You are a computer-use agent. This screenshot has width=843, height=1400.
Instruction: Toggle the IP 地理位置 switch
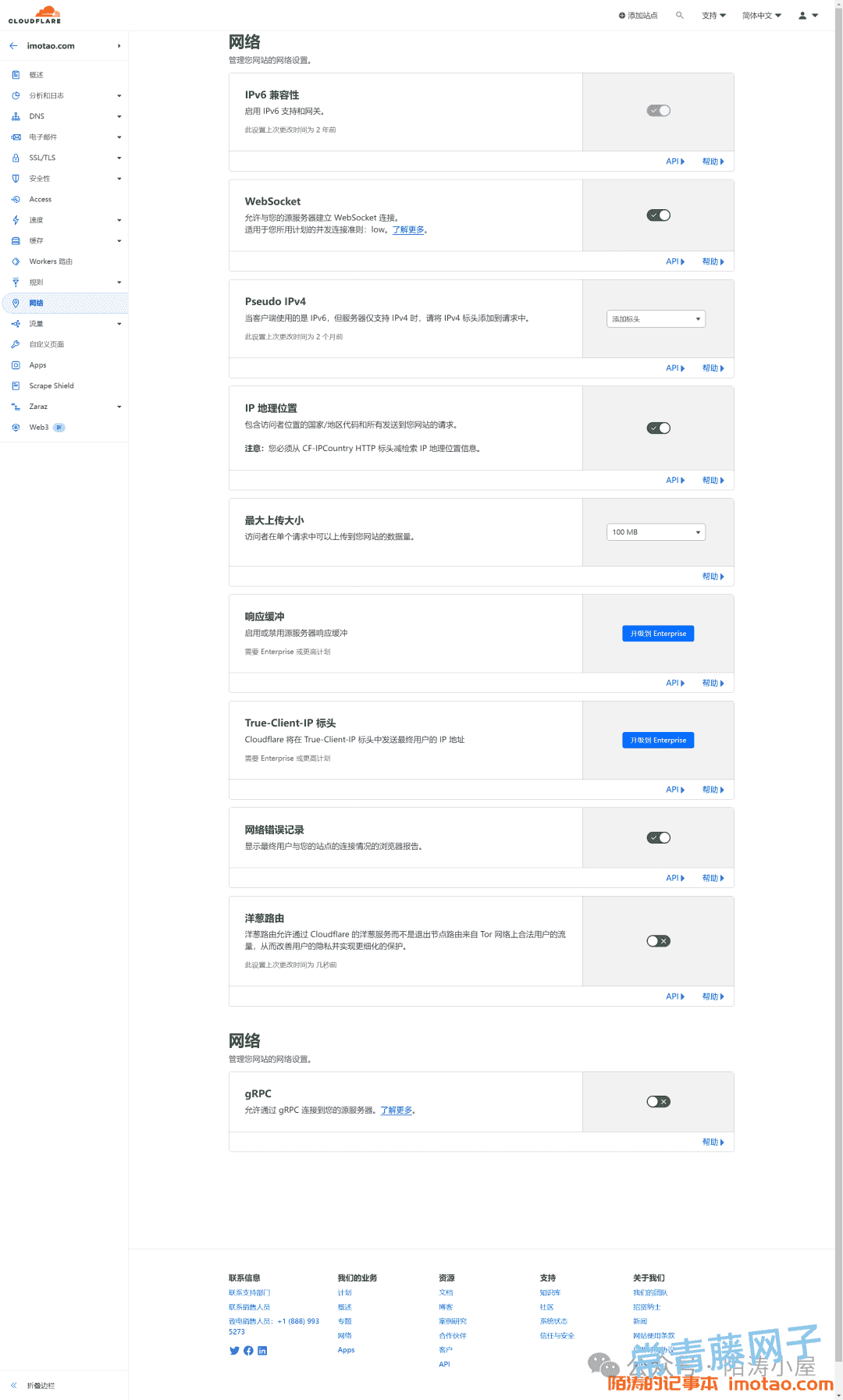[x=659, y=428]
